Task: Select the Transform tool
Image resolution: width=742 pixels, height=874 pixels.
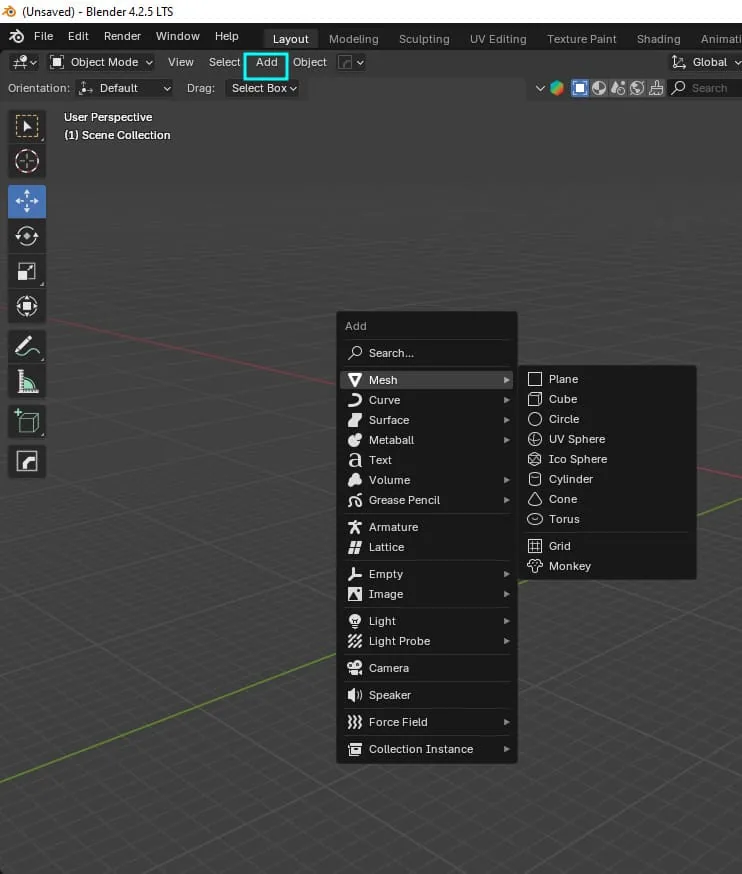Action: 27,306
